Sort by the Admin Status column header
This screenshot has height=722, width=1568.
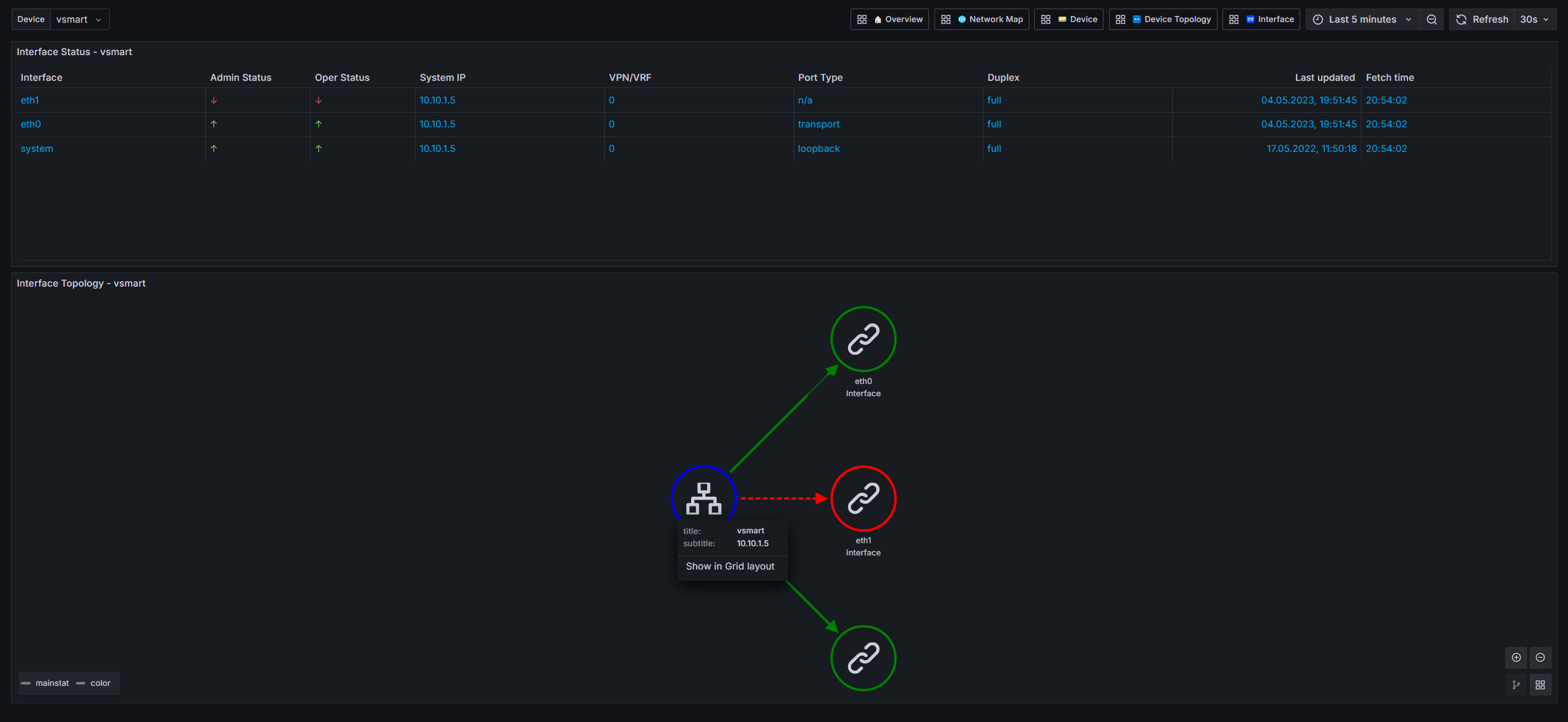tap(240, 78)
